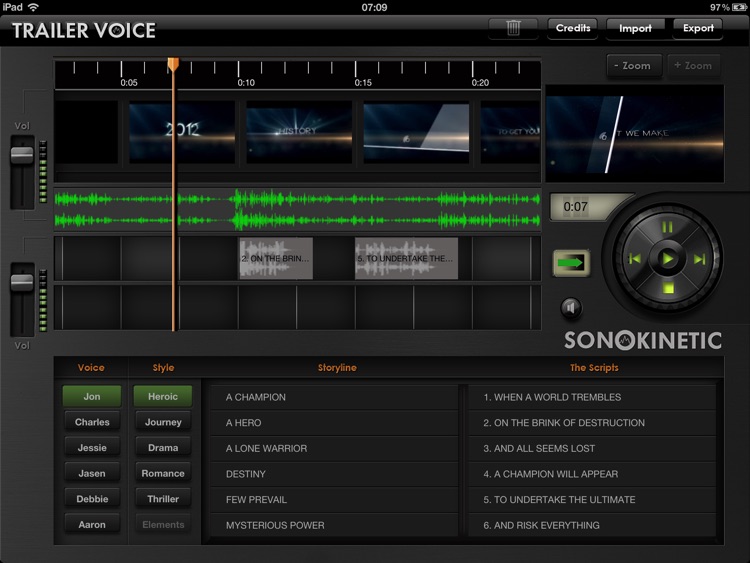Zoom out timeline with - Zoom
Image resolution: width=750 pixels, height=563 pixels.
click(x=634, y=66)
